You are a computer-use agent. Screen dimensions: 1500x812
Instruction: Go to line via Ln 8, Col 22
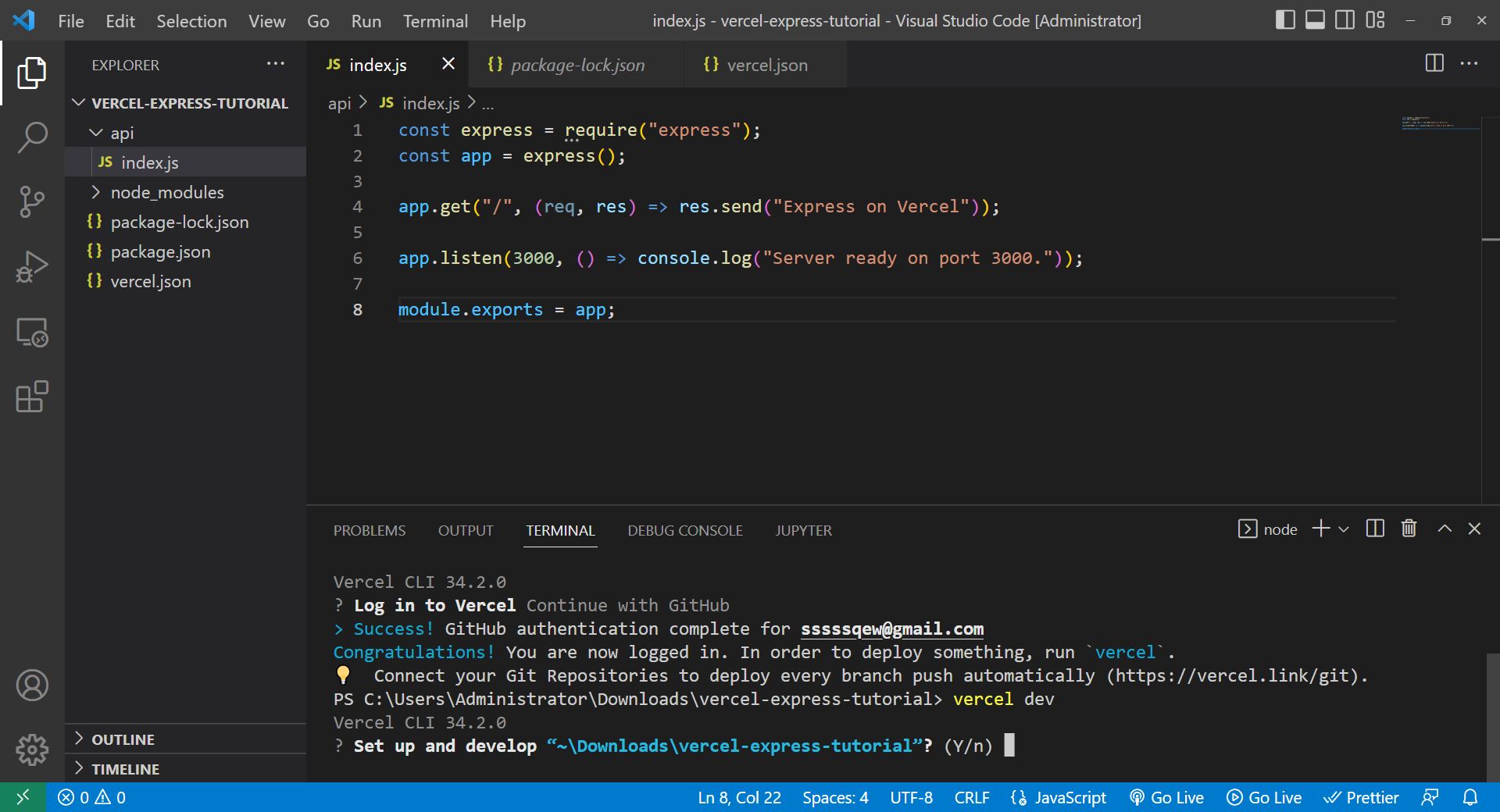click(739, 797)
